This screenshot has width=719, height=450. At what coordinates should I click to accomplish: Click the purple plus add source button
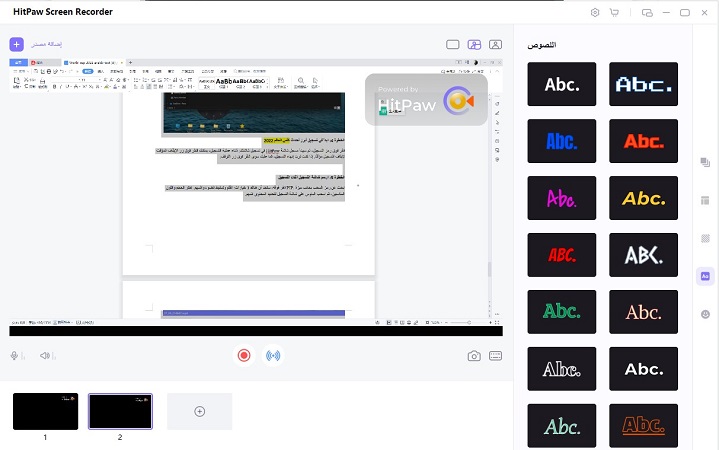click(17, 44)
